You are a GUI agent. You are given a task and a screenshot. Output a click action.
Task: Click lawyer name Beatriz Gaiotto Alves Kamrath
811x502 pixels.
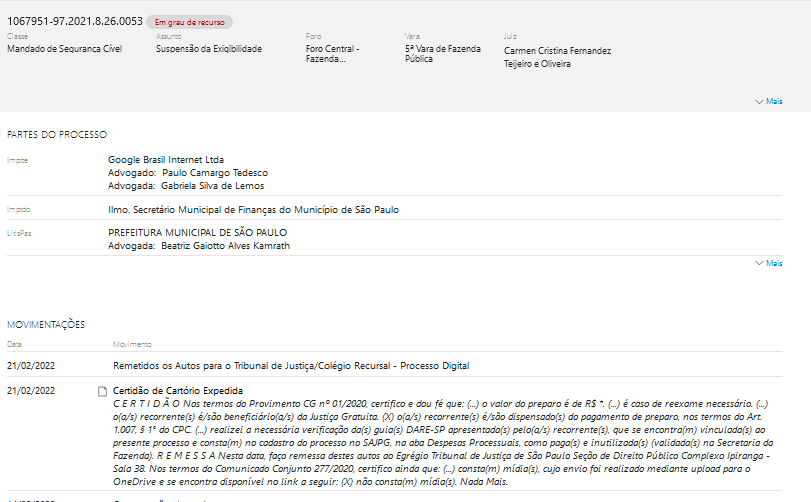[225, 246]
